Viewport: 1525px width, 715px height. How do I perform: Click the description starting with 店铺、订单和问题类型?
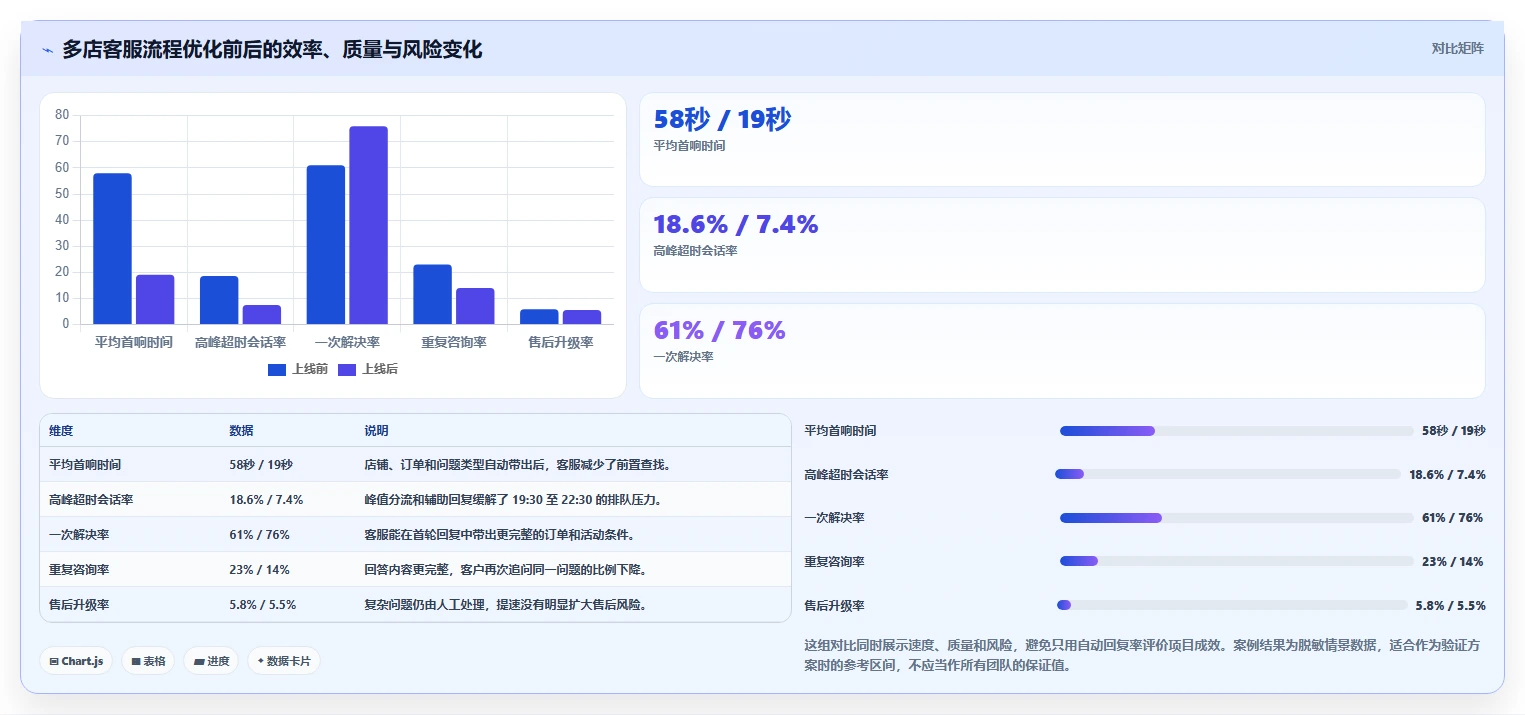click(517, 465)
